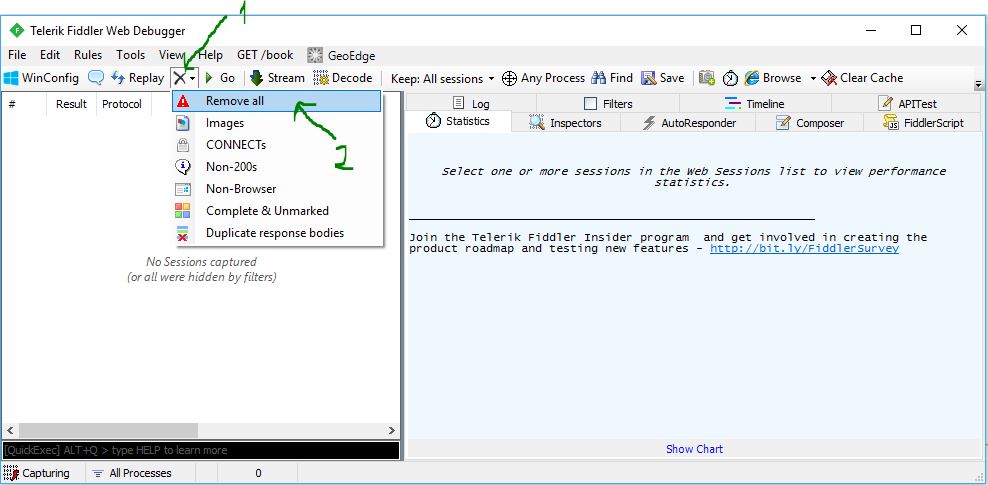Screen dimensions: 988x485
Task: Switch to the Timeline tab
Action: (x=755, y=104)
